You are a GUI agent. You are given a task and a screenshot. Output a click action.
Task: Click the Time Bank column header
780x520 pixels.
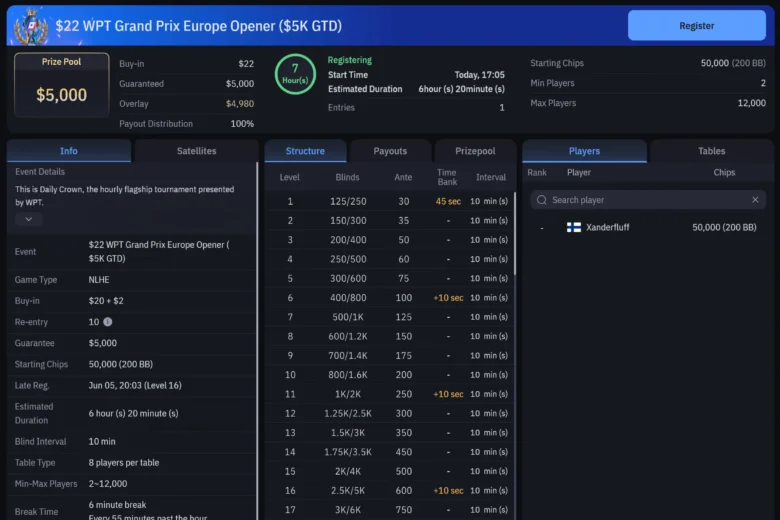(x=447, y=177)
